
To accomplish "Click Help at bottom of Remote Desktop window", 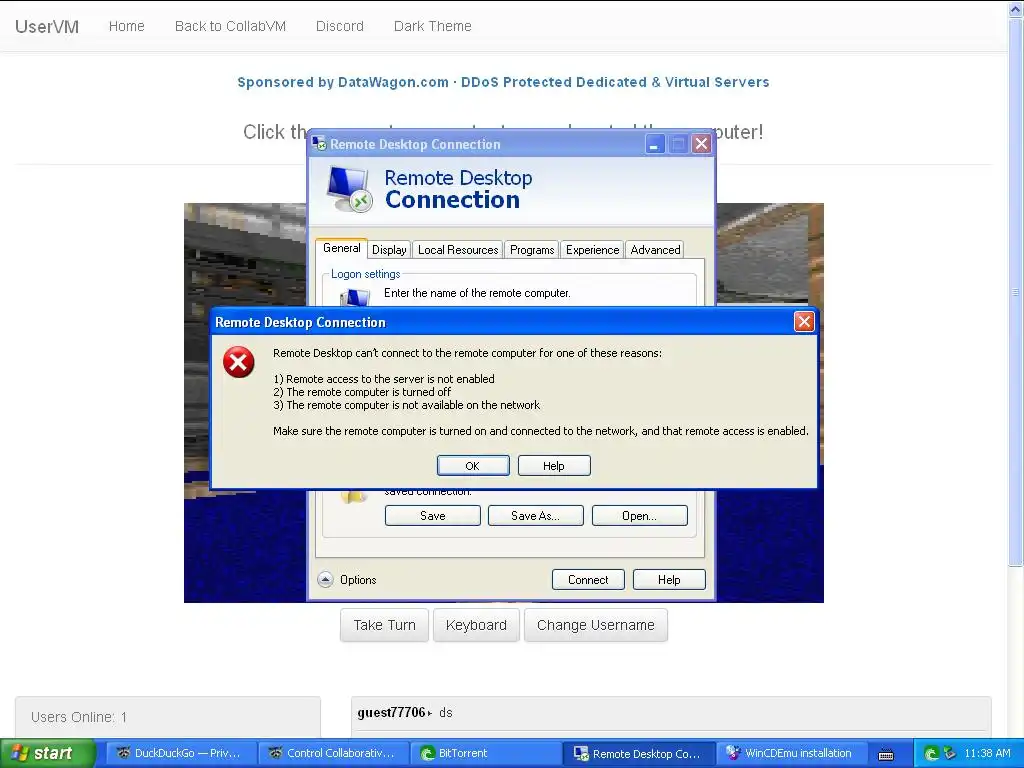I will coord(669,579).
